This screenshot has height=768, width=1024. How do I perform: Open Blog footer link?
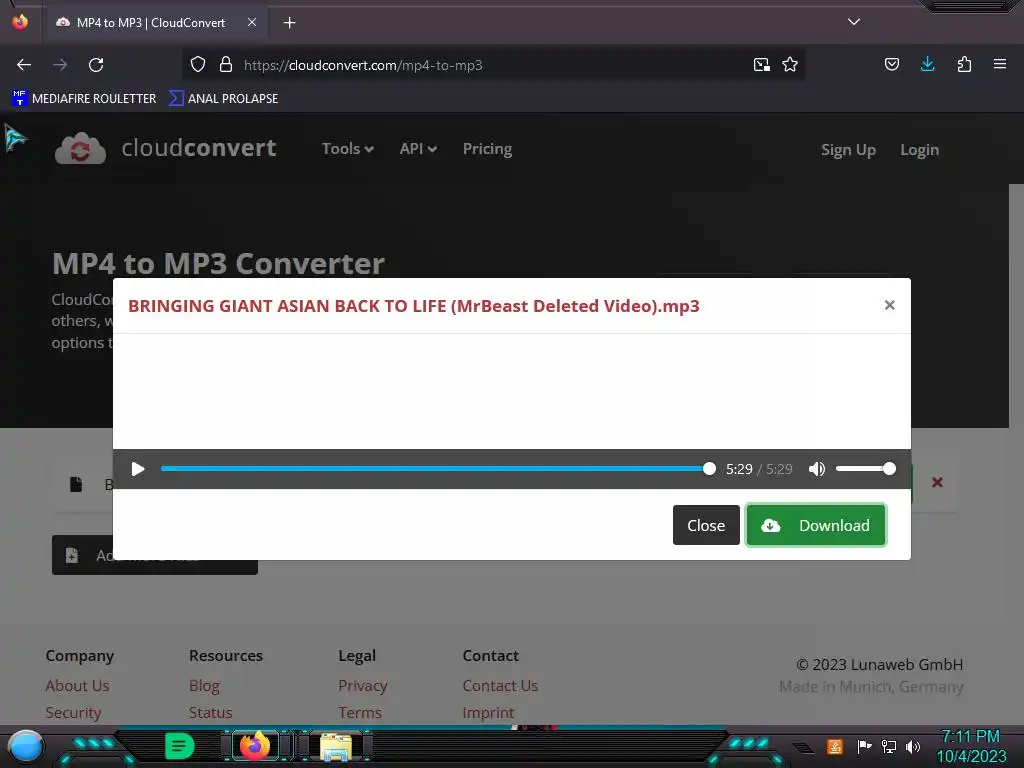[204, 686]
